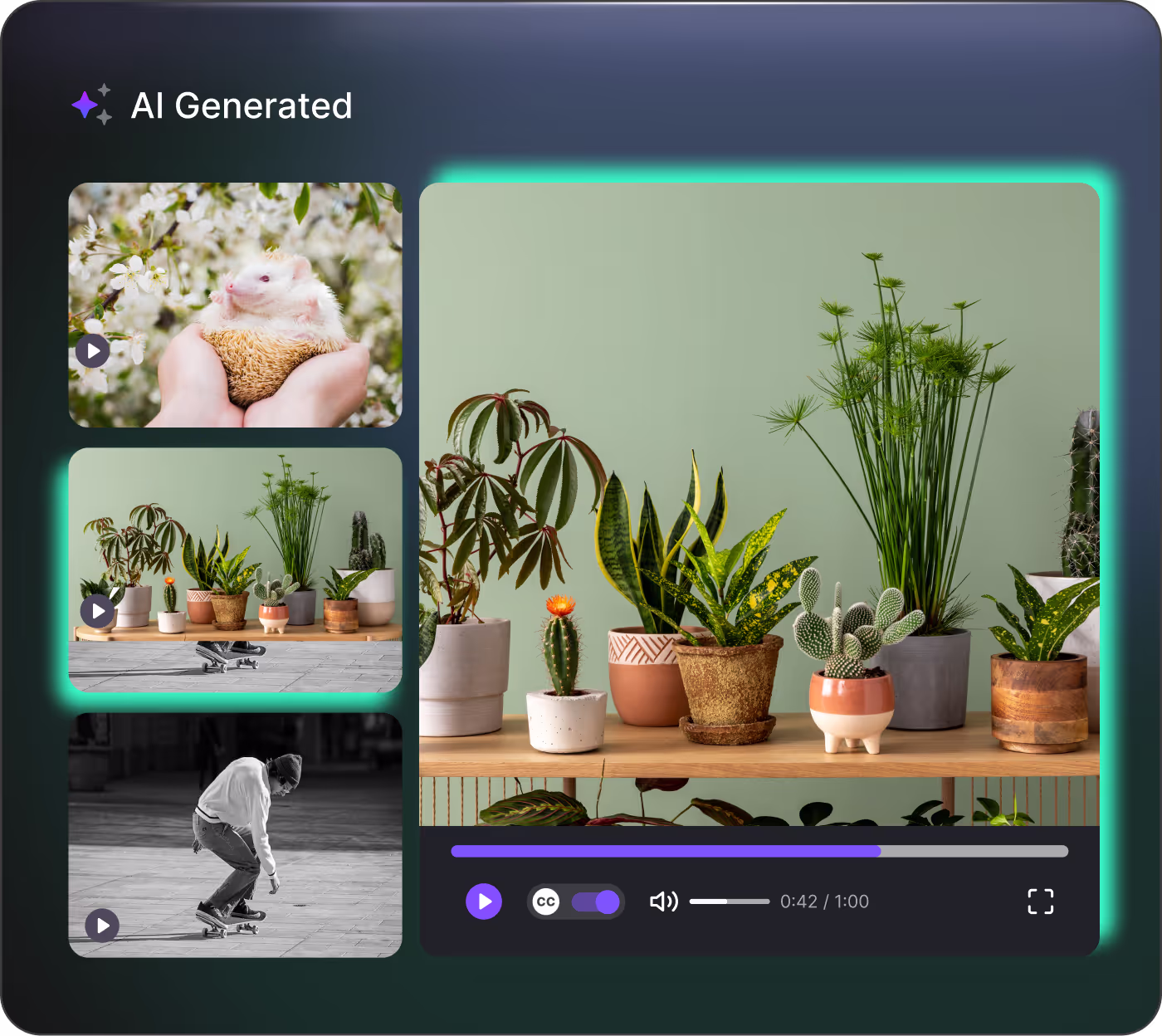Adjust the volume slider
The image size is (1162, 1036).
[729, 902]
